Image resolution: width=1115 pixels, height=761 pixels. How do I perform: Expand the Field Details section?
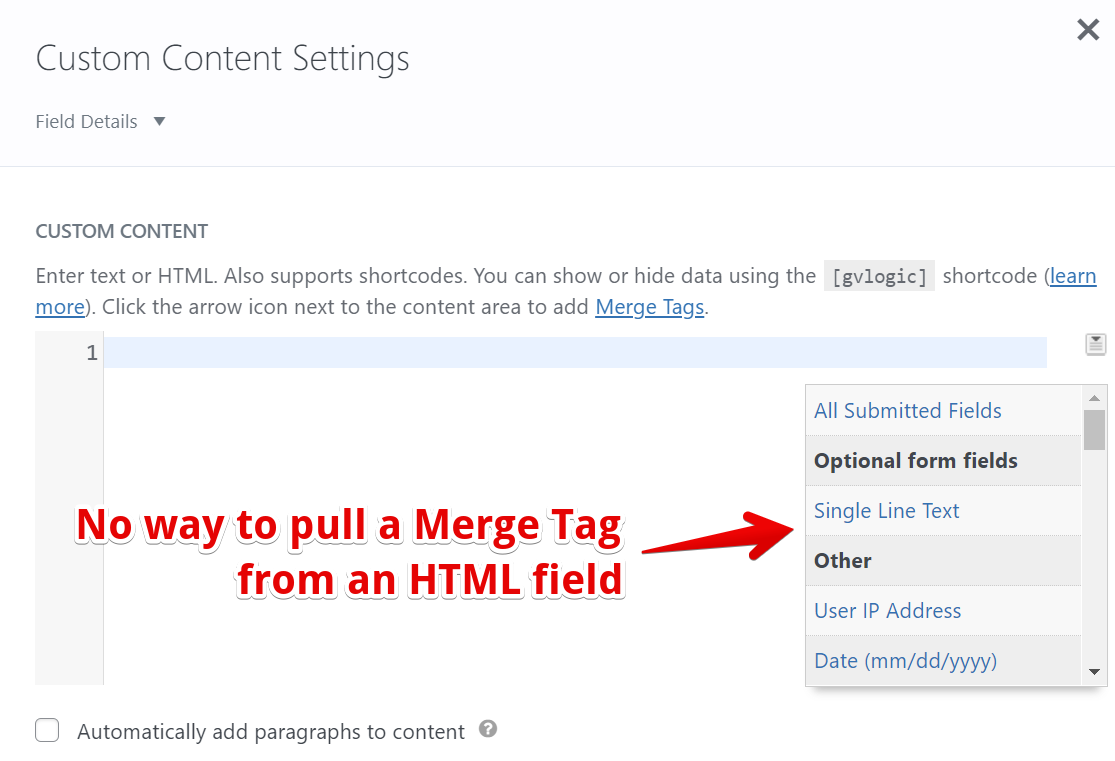click(86, 121)
